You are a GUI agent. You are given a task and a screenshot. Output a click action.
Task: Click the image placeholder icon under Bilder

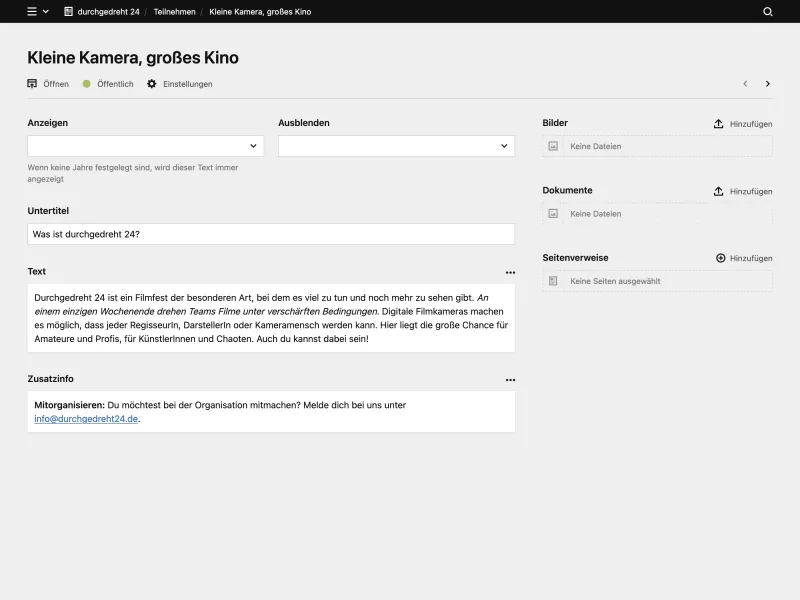553,146
